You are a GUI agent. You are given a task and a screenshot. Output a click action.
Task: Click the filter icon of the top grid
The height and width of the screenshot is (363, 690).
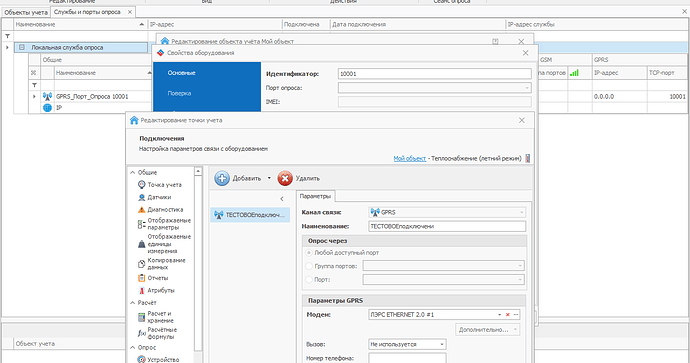(x=7, y=36)
